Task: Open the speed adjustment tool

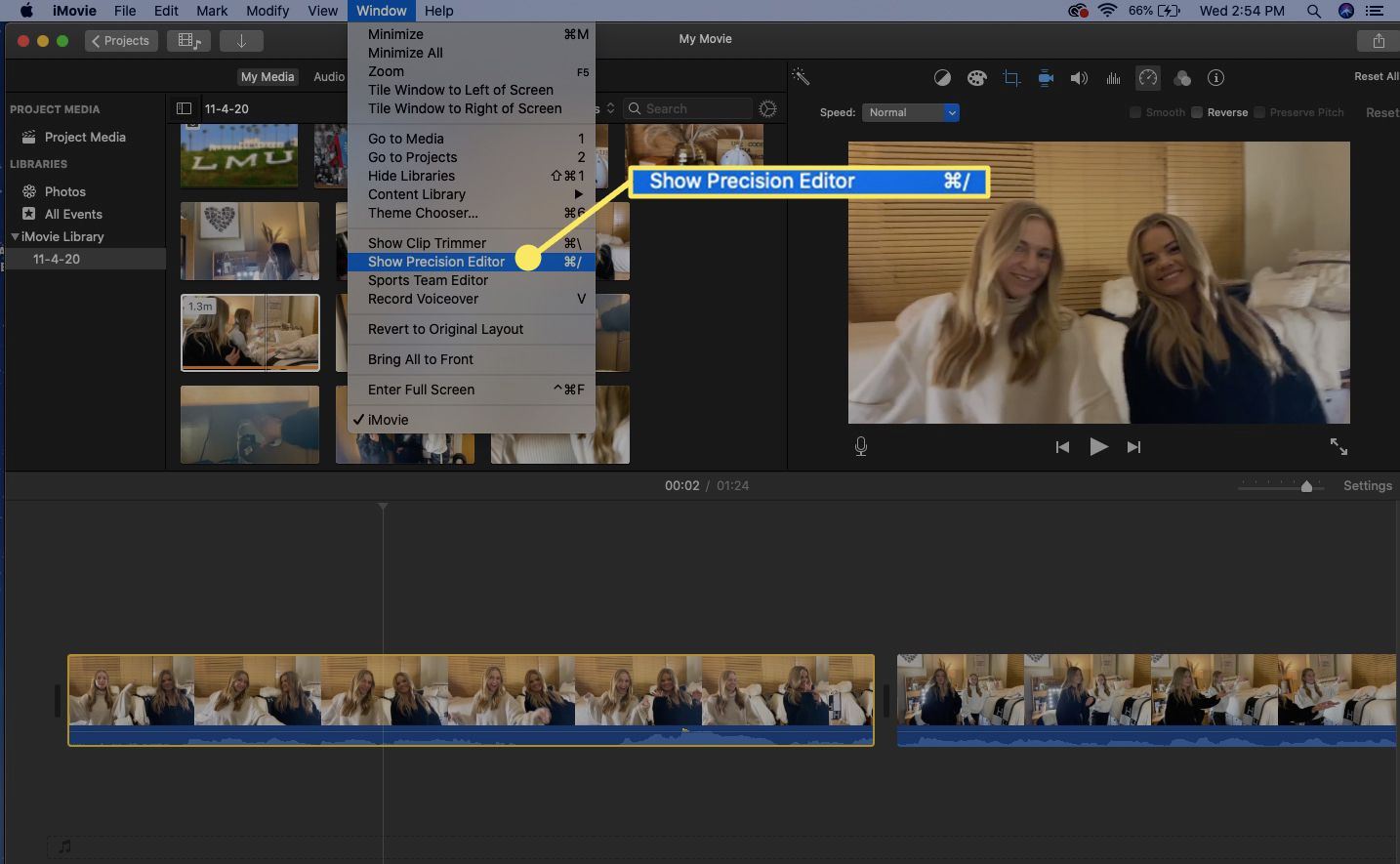Action: [x=1148, y=78]
